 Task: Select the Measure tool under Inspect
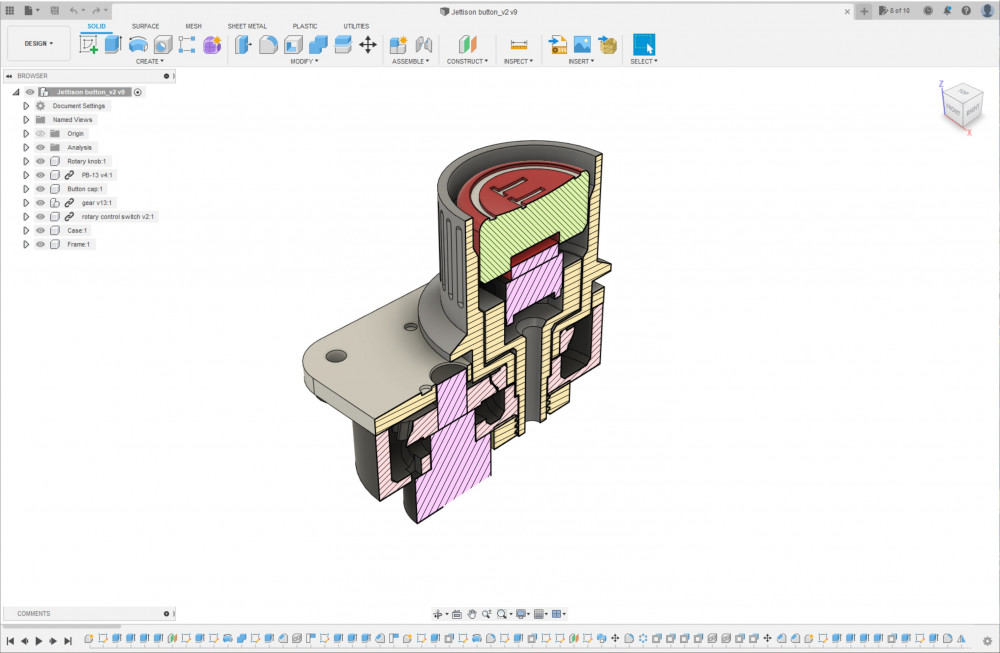tap(518, 45)
